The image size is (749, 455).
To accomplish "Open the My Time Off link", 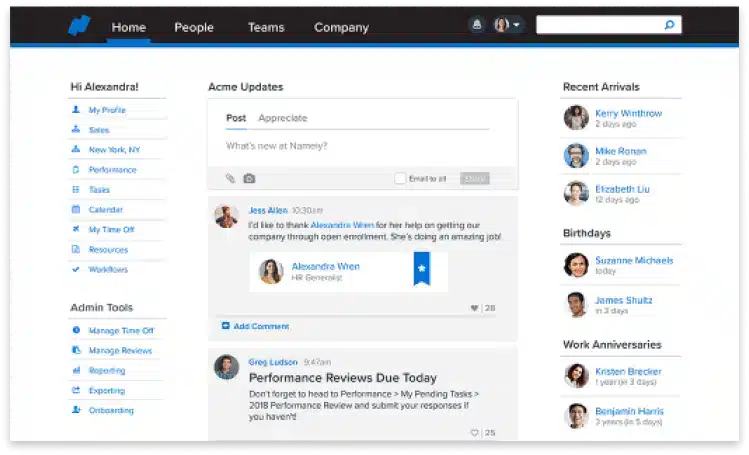I will point(111,230).
